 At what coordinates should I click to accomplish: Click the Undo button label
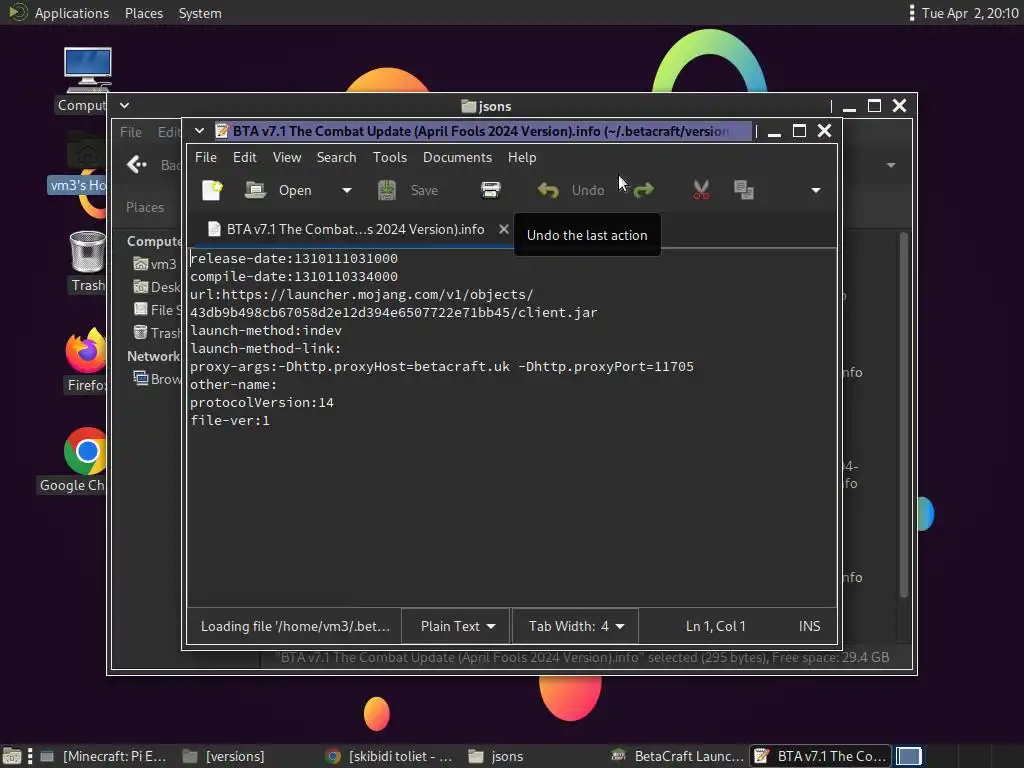pyautogui.click(x=588, y=190)
